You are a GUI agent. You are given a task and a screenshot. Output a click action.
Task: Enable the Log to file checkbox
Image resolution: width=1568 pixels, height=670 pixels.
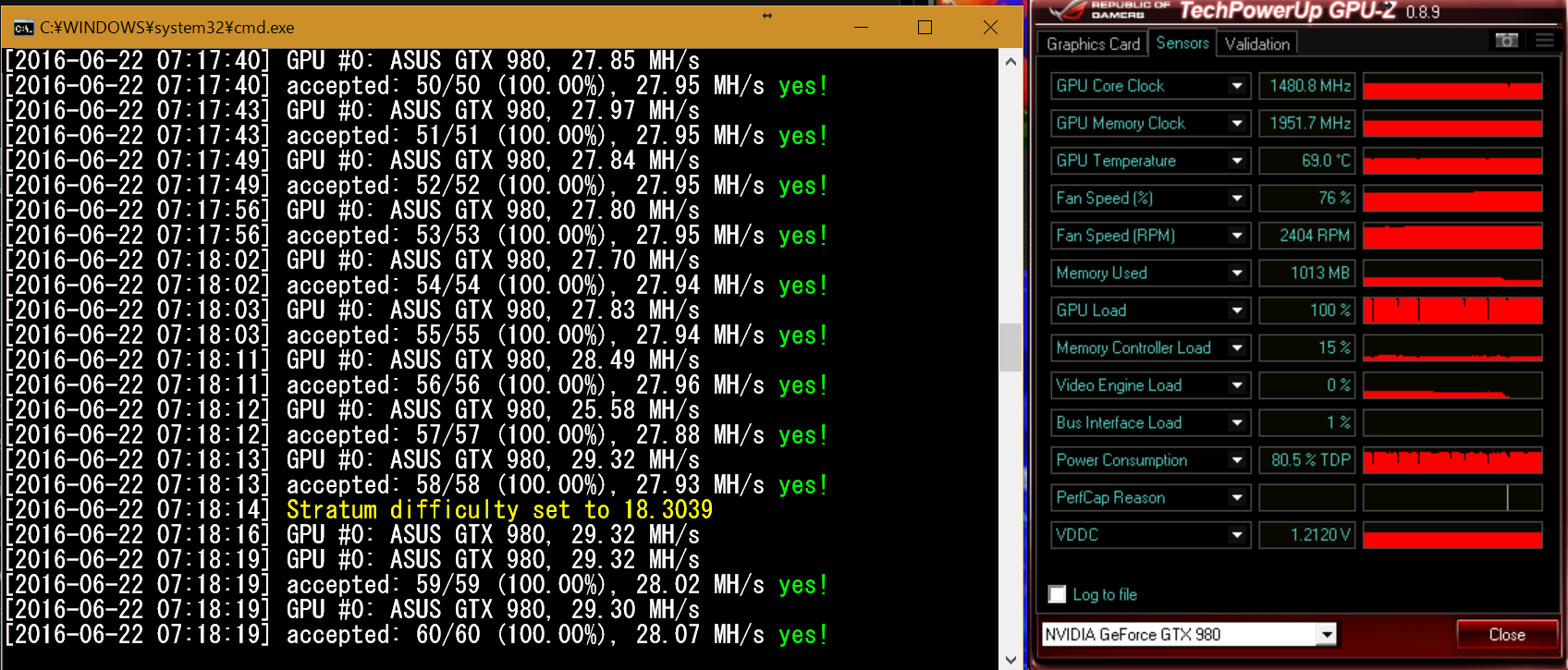[x=1058, y=594]
